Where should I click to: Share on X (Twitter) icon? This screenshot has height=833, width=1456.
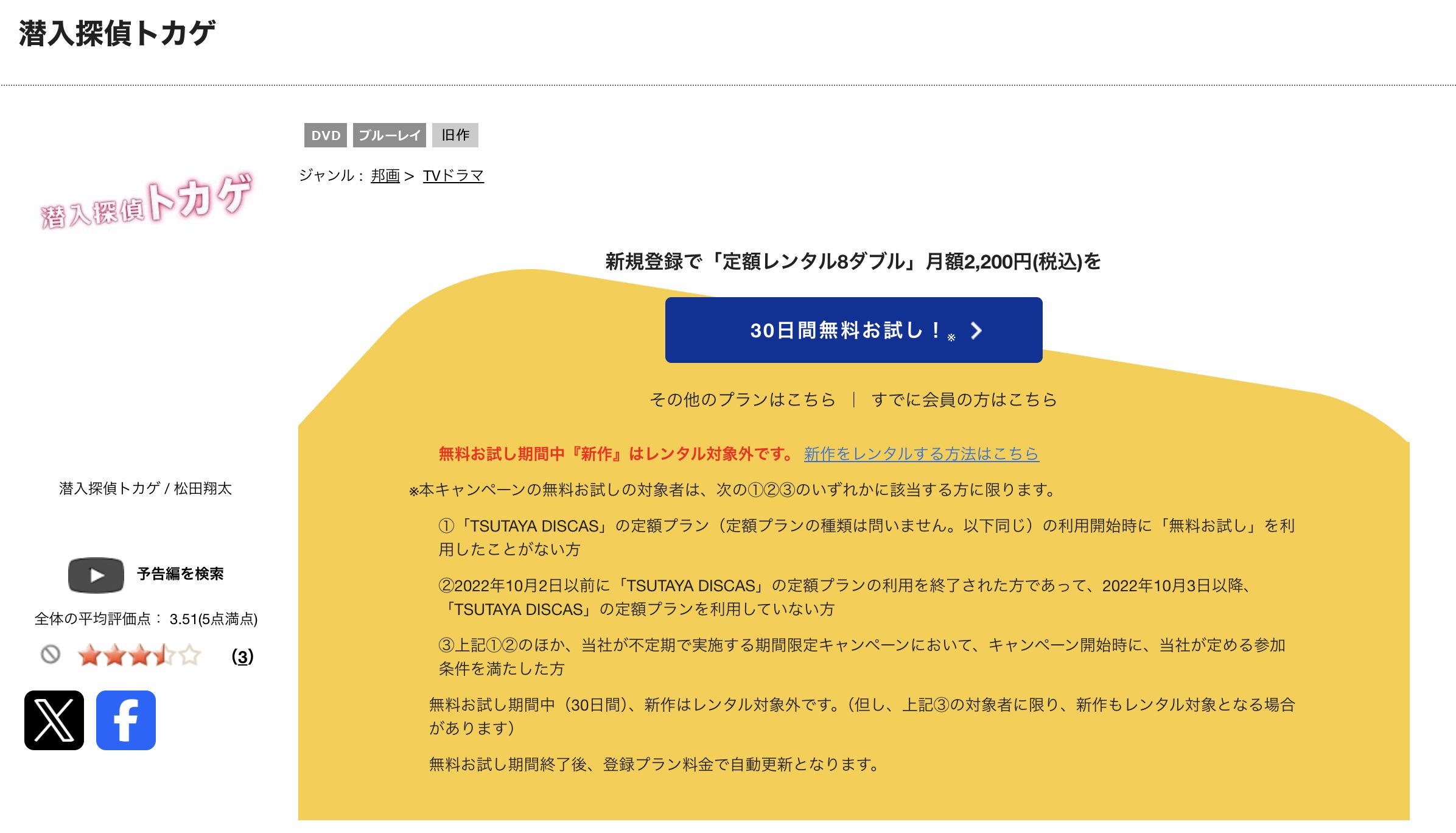54,720
